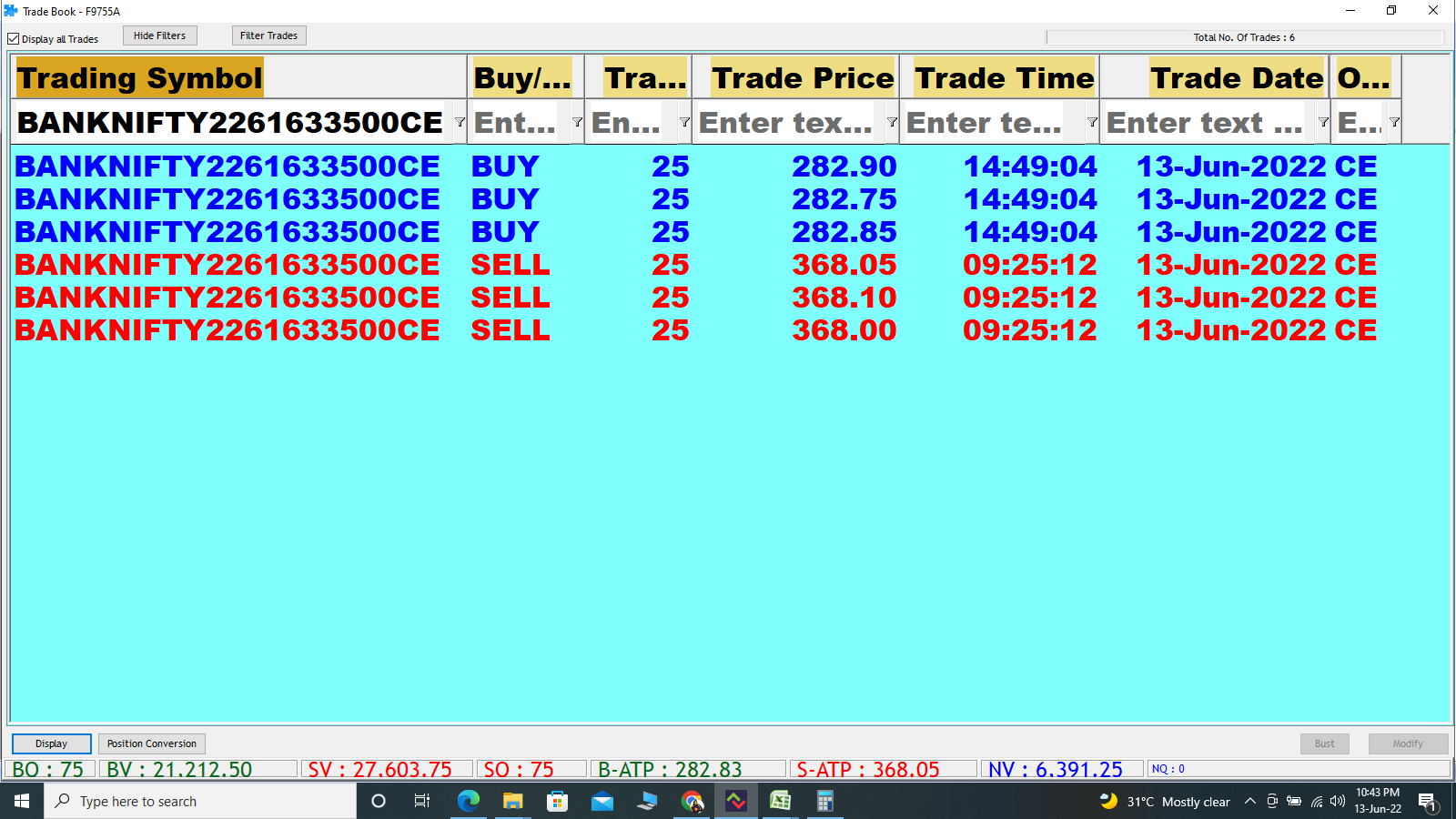Click the Trade Date filter text field
Viewport: 1456px width, 819px height.
click(x=1208, y=122)
